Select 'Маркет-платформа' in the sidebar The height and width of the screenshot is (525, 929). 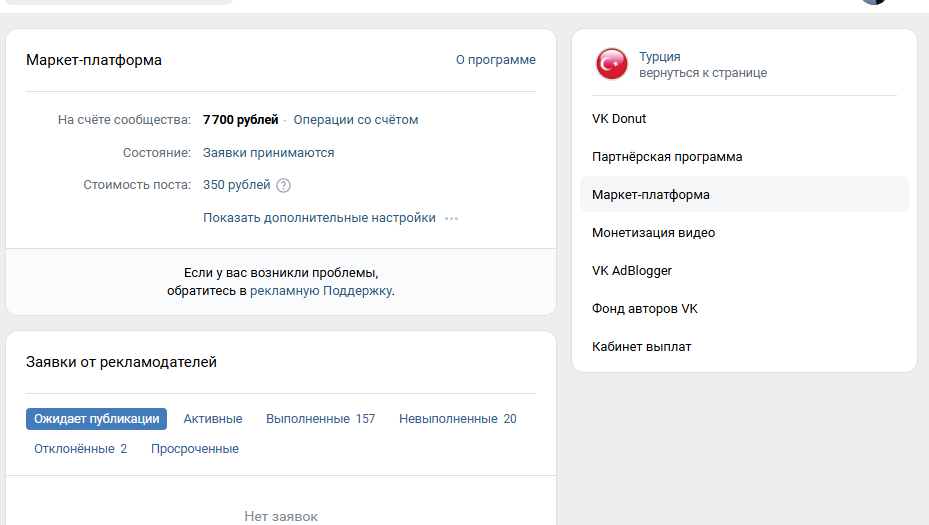coord(744,194)
